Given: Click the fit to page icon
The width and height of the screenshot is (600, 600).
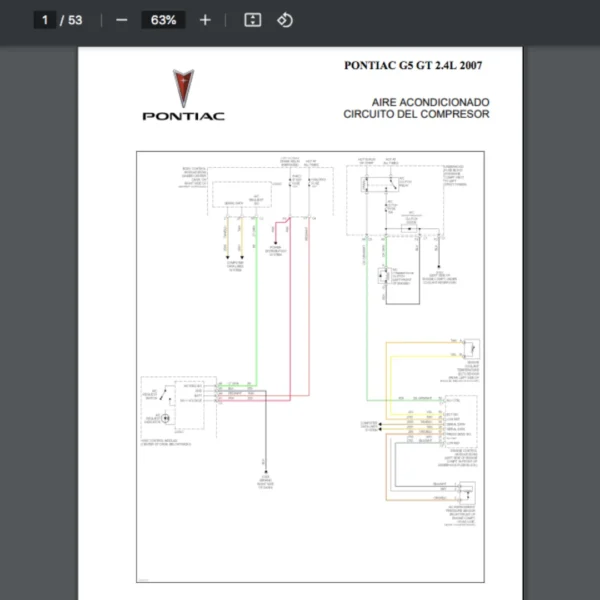Looking at the screenshot, I should pos(253,20).
